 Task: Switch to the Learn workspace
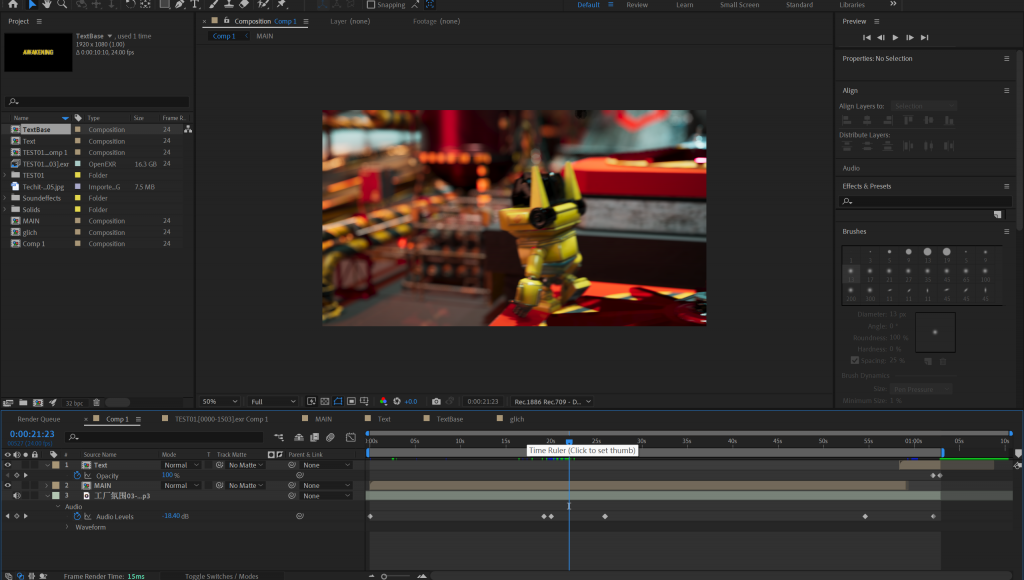(x=684, y=5)
